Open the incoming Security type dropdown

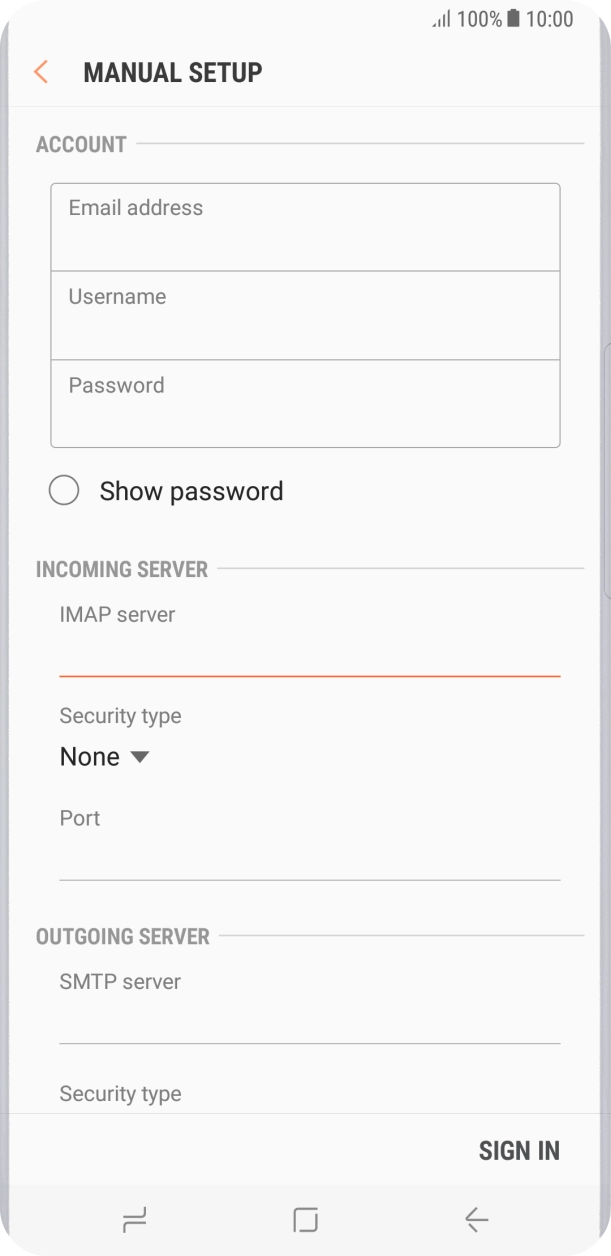tap(105, 757)
